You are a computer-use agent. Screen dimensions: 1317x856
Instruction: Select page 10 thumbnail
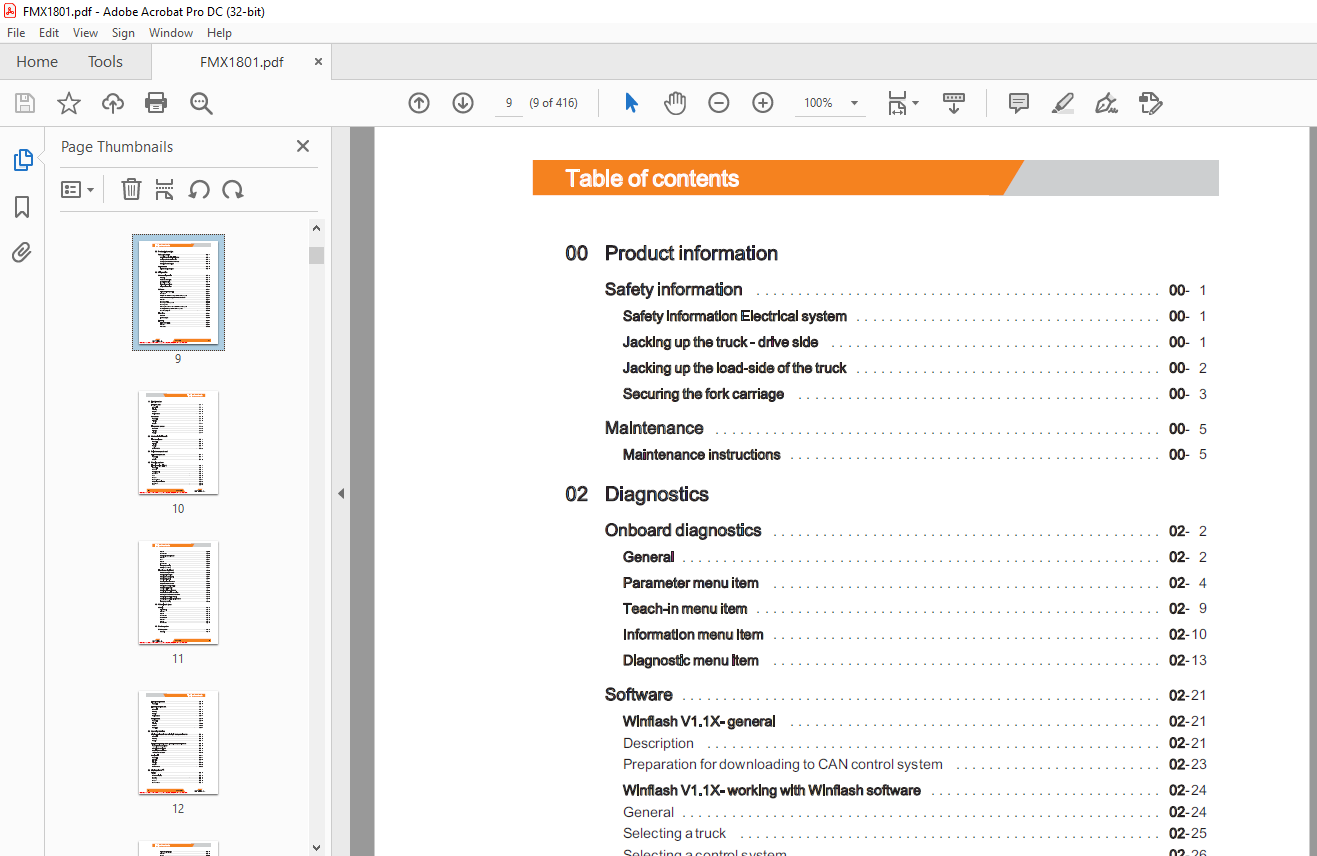[178, 443]
